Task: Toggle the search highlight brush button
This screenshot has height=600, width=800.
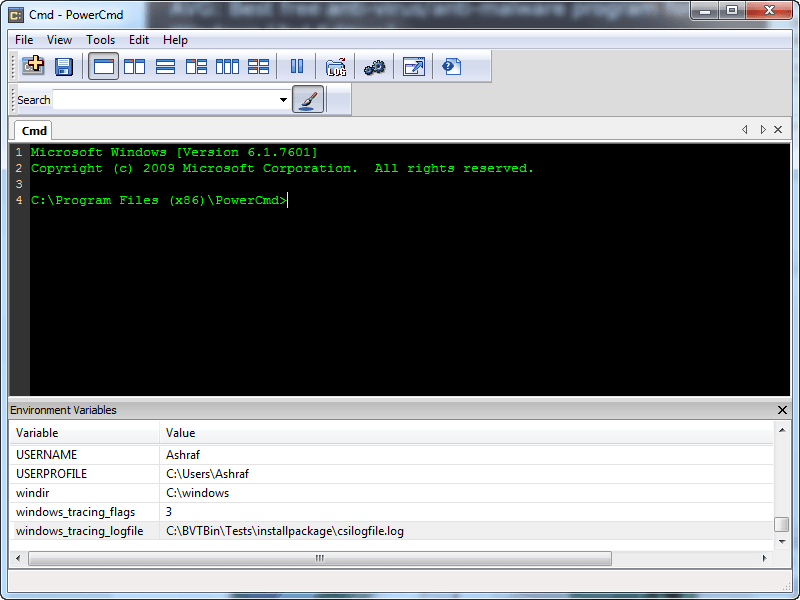Action: pyautogui.click(x=308, y=100)
